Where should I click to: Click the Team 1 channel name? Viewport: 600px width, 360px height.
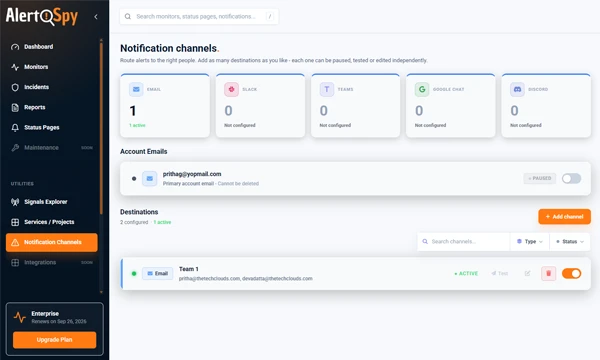coord(189,269)
